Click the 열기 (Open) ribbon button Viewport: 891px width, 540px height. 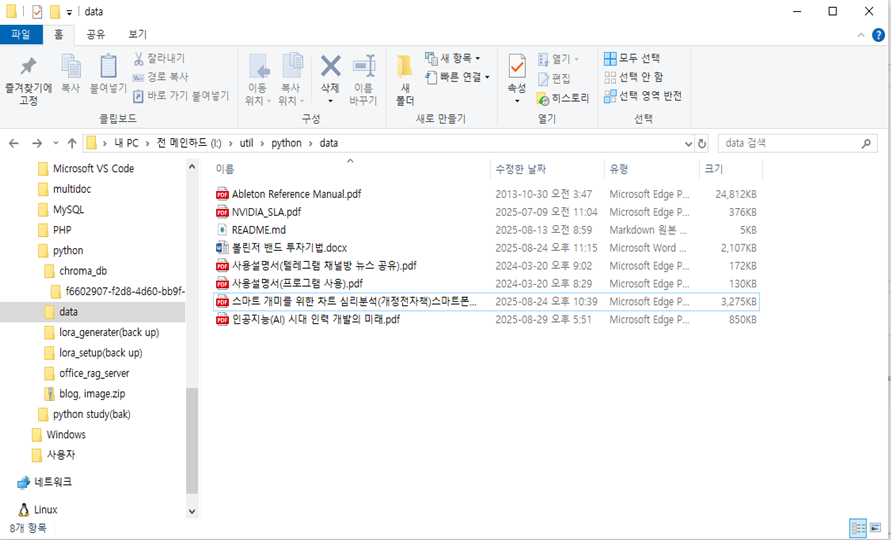click(x=558, y=59)
